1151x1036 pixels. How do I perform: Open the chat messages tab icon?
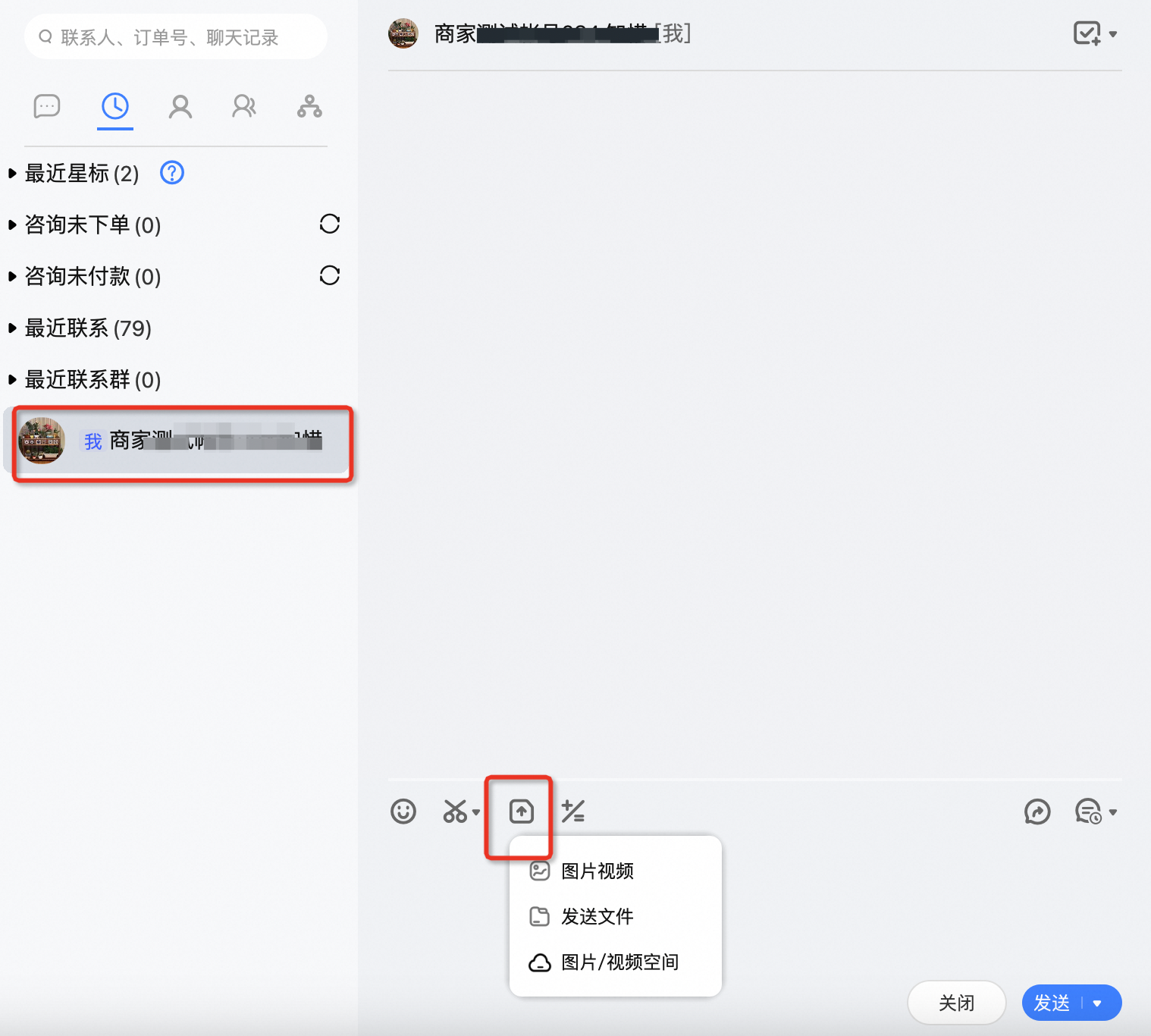point(47,106)
